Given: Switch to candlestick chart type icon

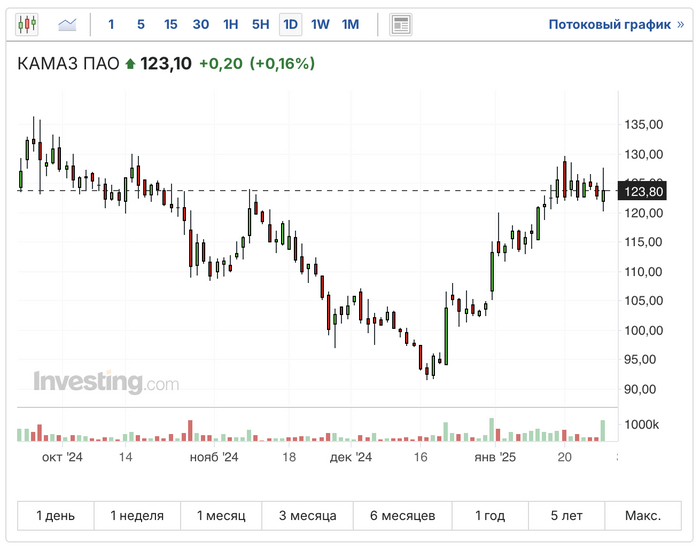Looking at the screenshot, I should (x=27, y=24).
